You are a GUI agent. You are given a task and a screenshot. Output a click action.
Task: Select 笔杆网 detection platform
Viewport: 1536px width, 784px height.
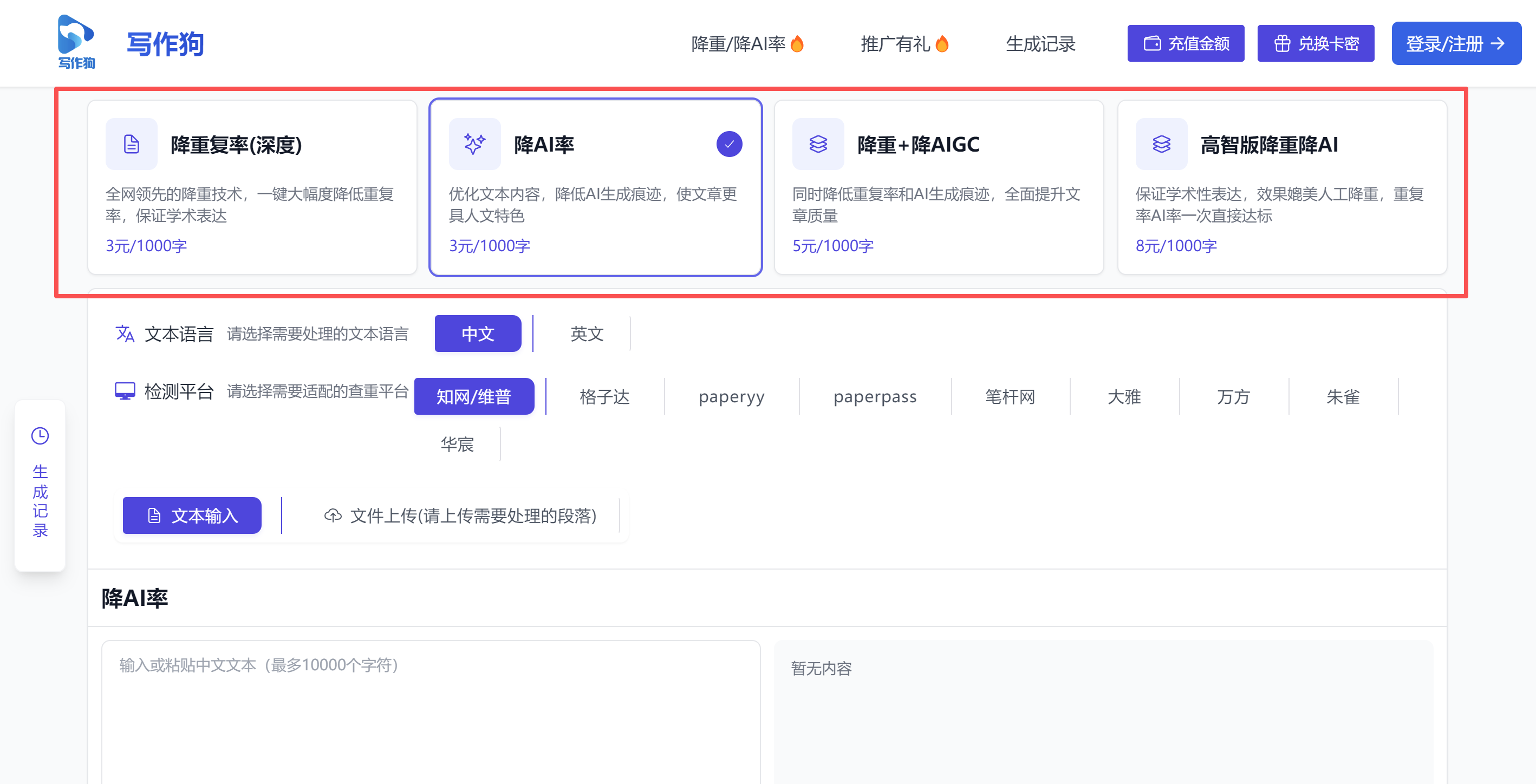tap(1011, 396)
